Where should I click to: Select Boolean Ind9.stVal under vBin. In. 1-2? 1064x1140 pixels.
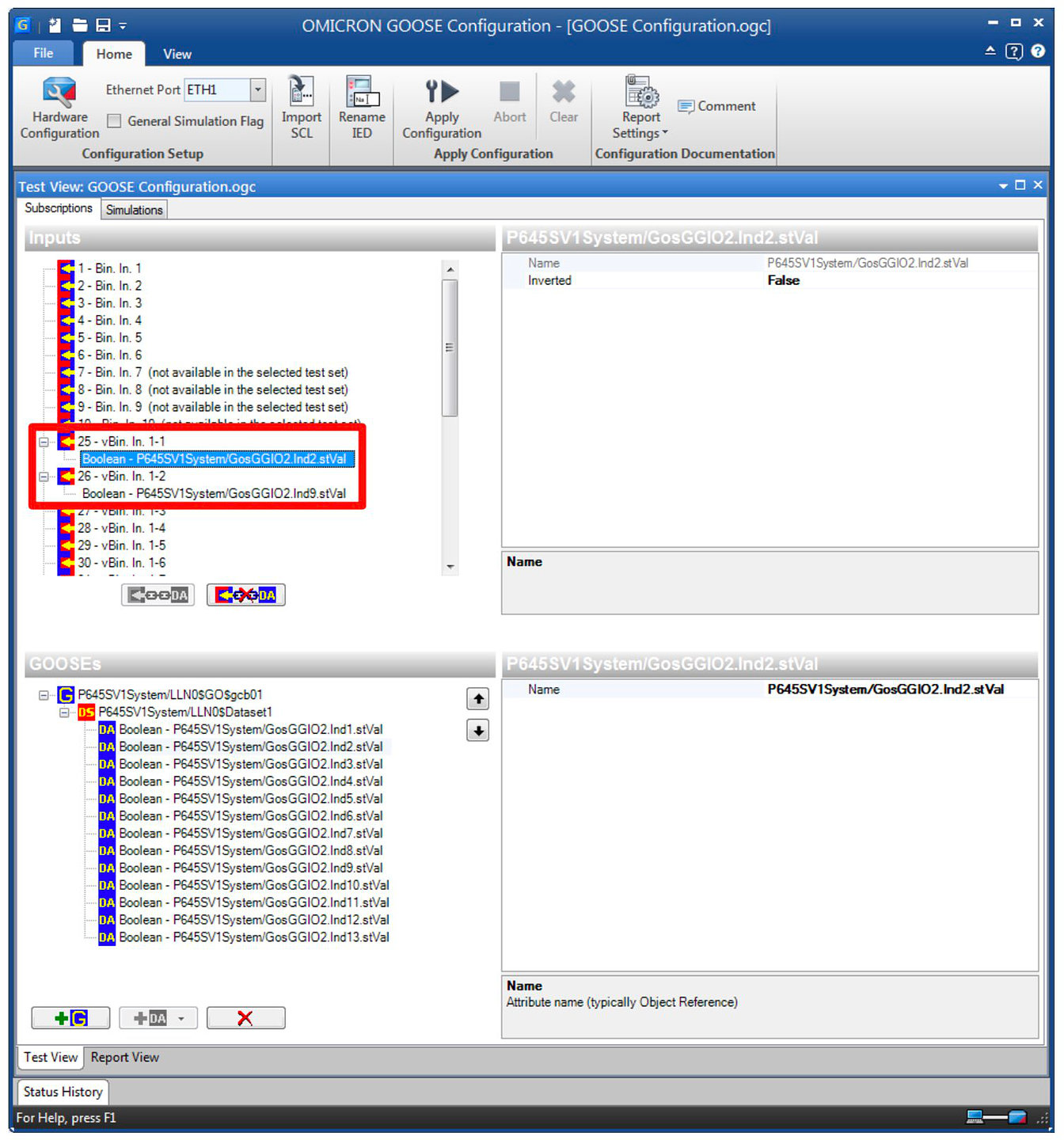(x=214, y=494)
